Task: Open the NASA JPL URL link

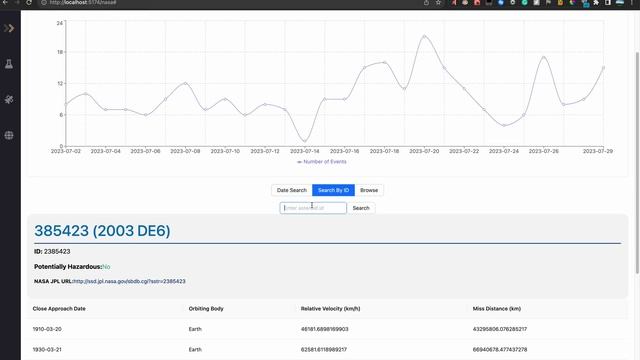Action: coord(129,281)
